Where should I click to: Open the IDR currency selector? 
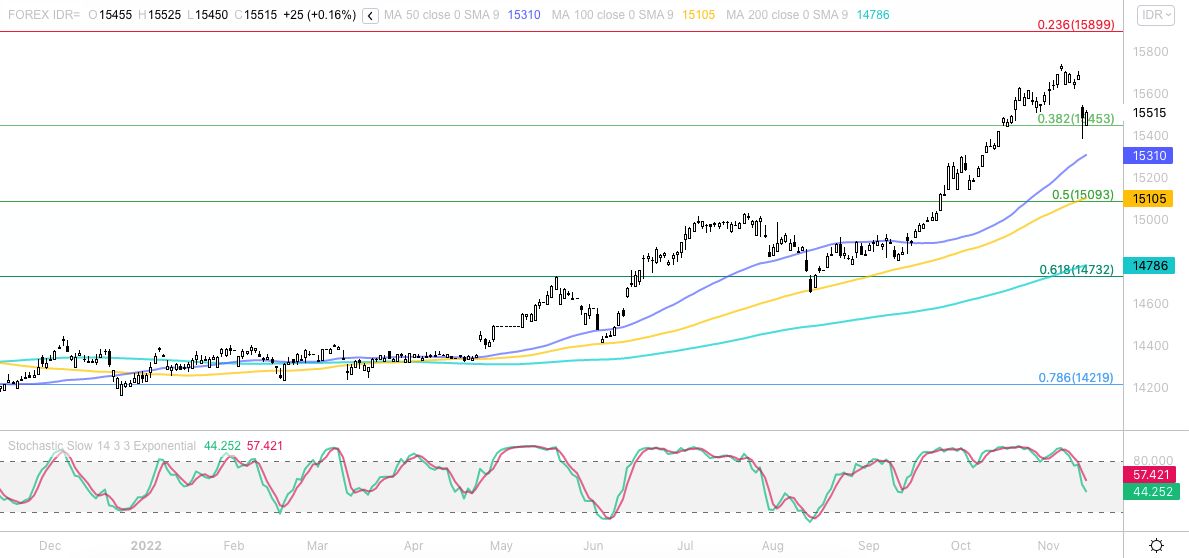coord(1156,15)
